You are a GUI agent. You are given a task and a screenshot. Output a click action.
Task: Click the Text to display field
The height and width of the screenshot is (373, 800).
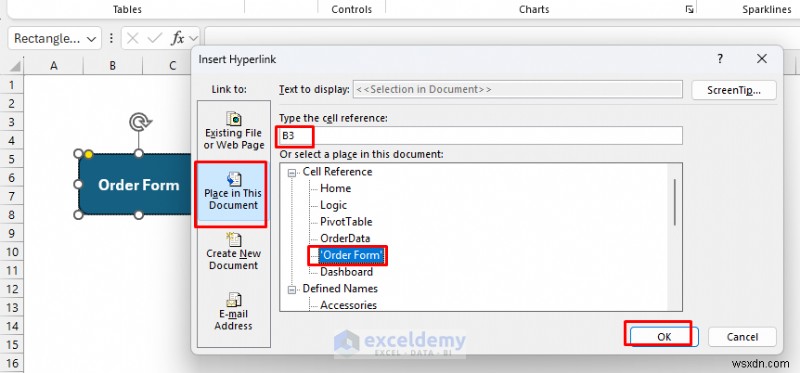click(x=517, y=89)
